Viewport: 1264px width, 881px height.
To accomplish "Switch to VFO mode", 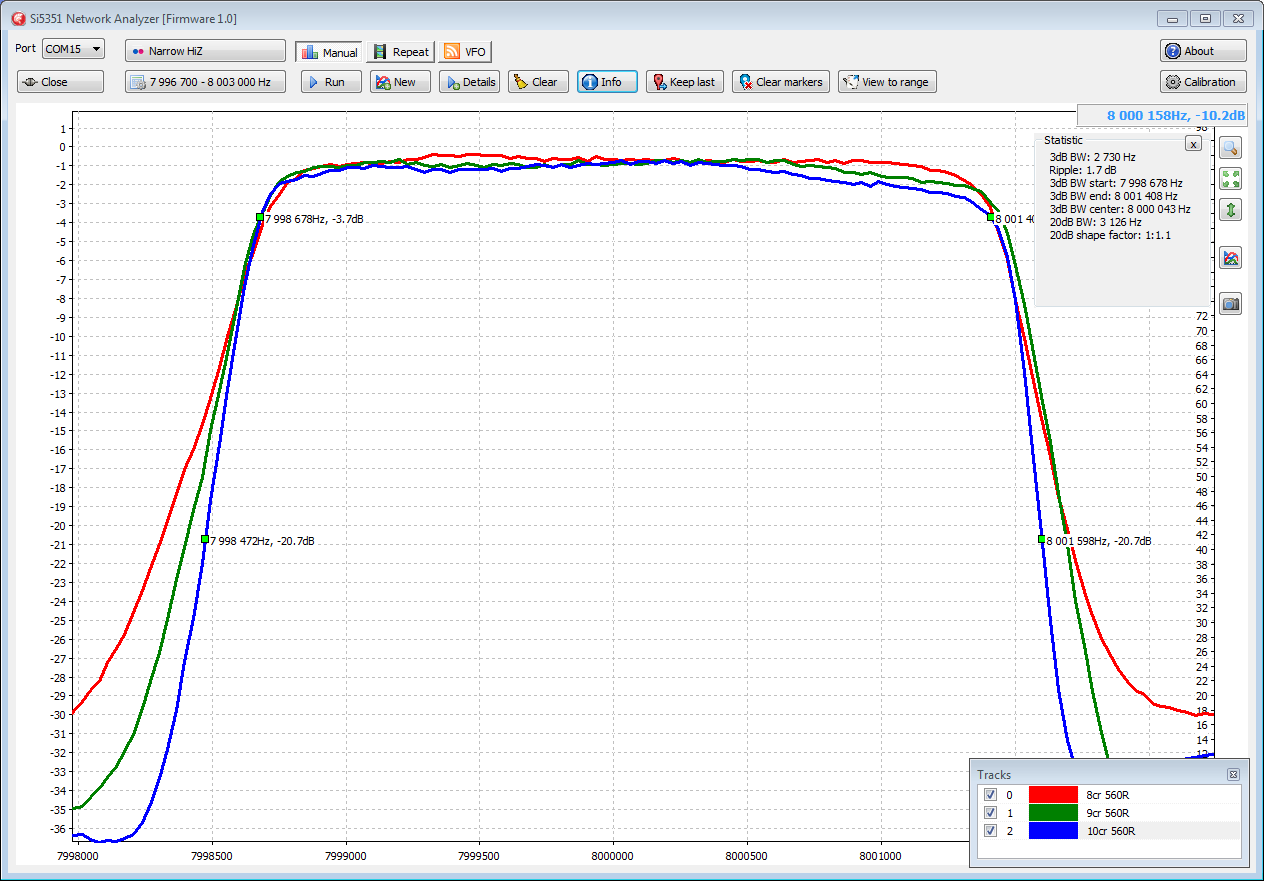I will 465,52.
